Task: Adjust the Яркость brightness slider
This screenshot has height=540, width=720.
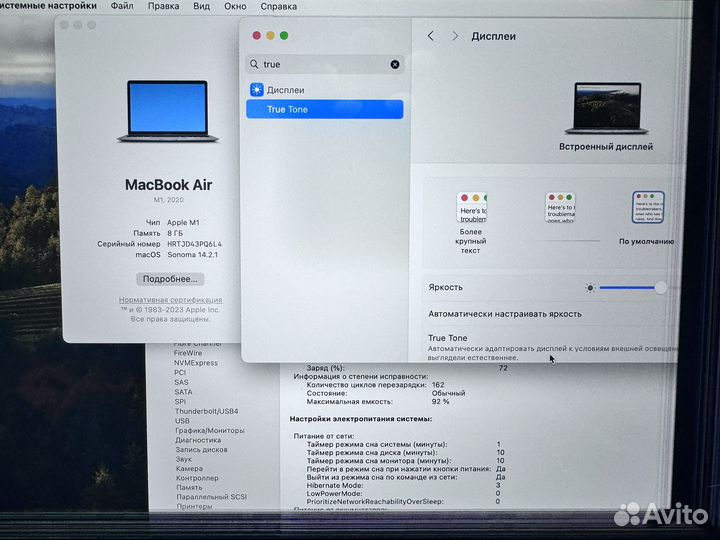Action: (x=632, y=288)
